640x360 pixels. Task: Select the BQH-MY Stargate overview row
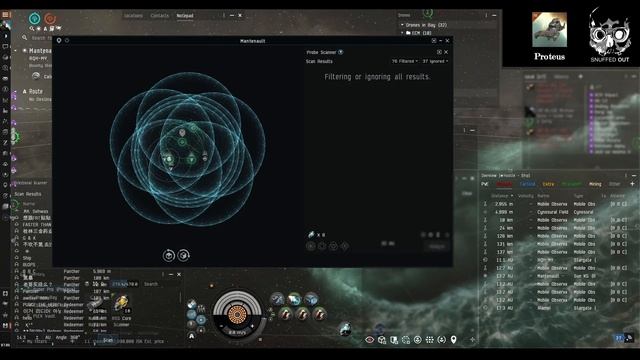point(558,260)
